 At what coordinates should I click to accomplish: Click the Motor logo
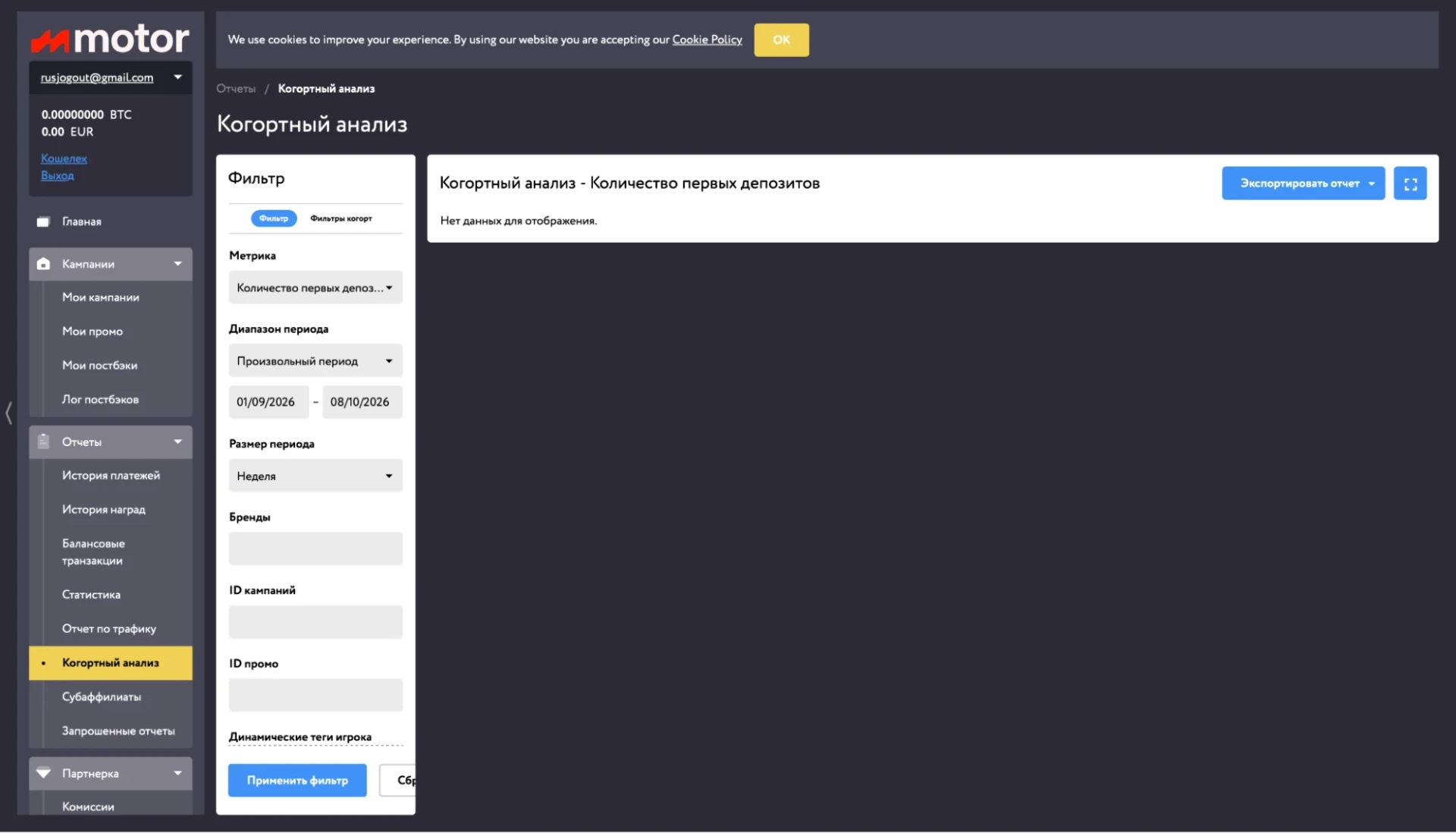coord(110,39)
